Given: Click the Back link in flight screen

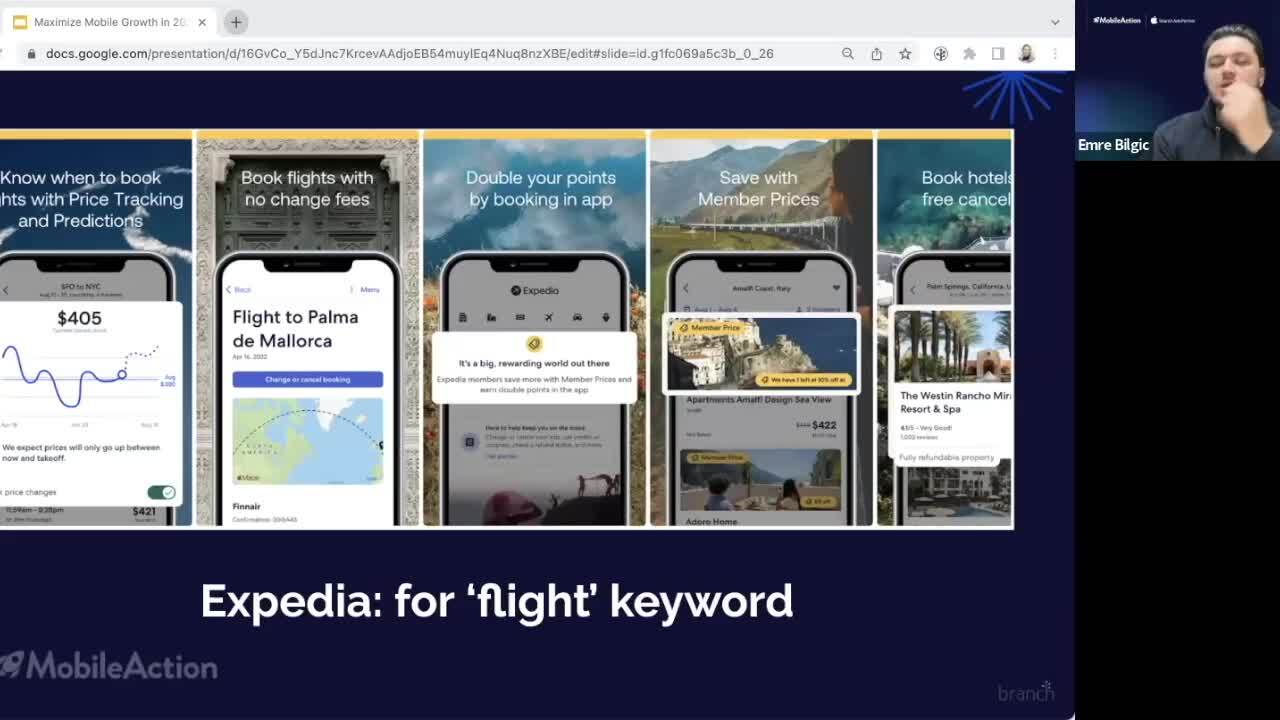Looking at the screenshot, I should click(x=238, y=289).
